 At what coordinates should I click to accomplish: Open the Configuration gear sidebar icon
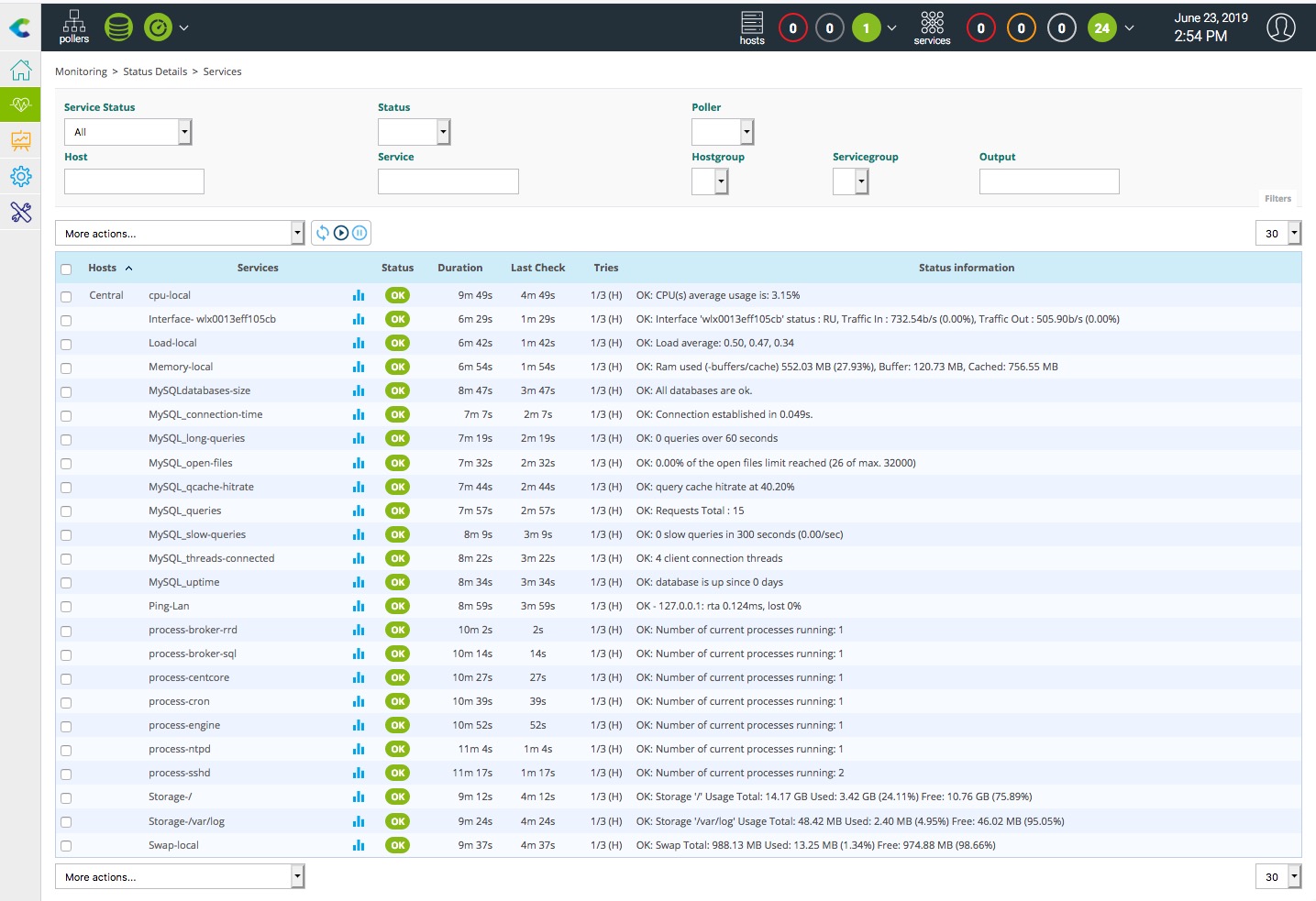pos(20,176)
